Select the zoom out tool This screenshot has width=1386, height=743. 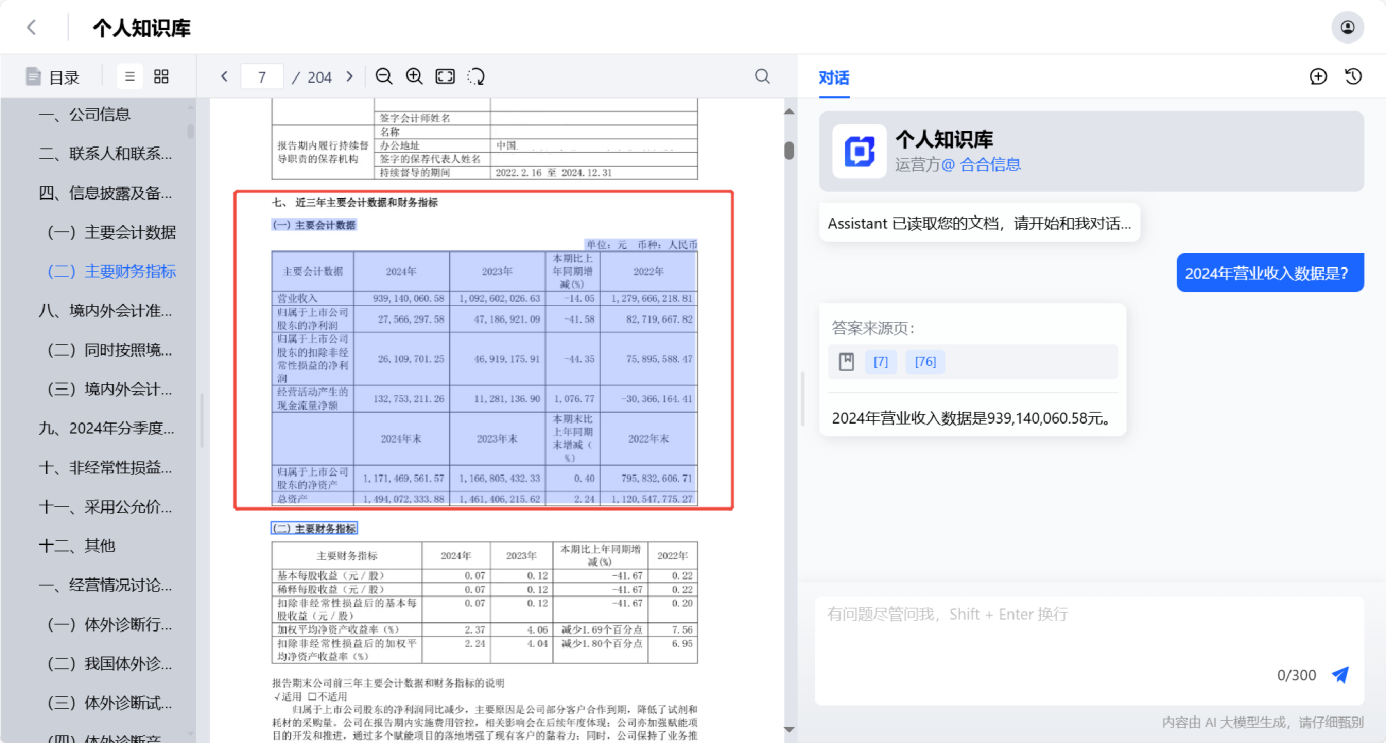[384, 76]
